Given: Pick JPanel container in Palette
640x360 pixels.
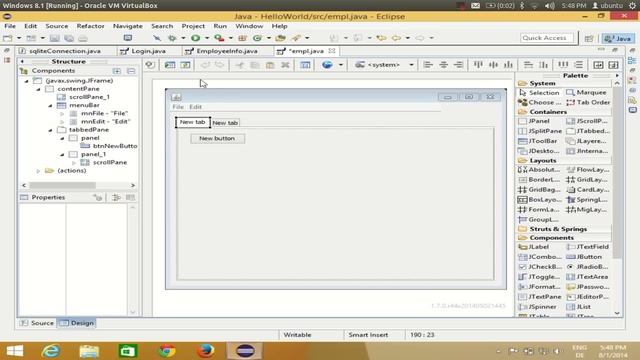Looking at the screenshot, I should 534,121.
